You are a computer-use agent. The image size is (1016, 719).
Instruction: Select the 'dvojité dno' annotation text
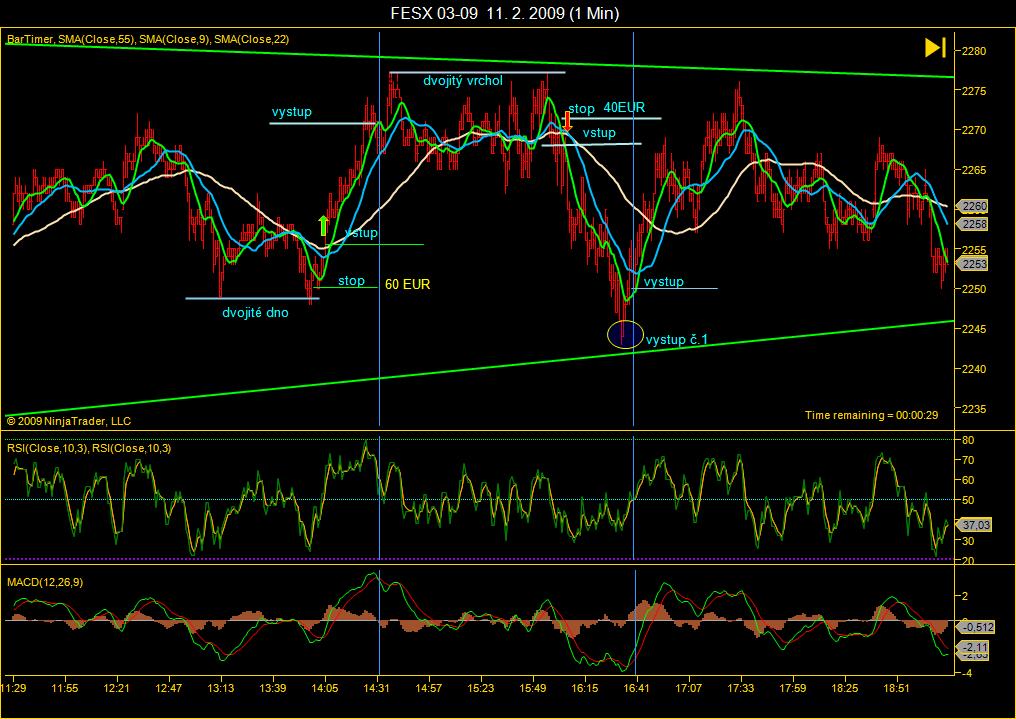[255, 313]
